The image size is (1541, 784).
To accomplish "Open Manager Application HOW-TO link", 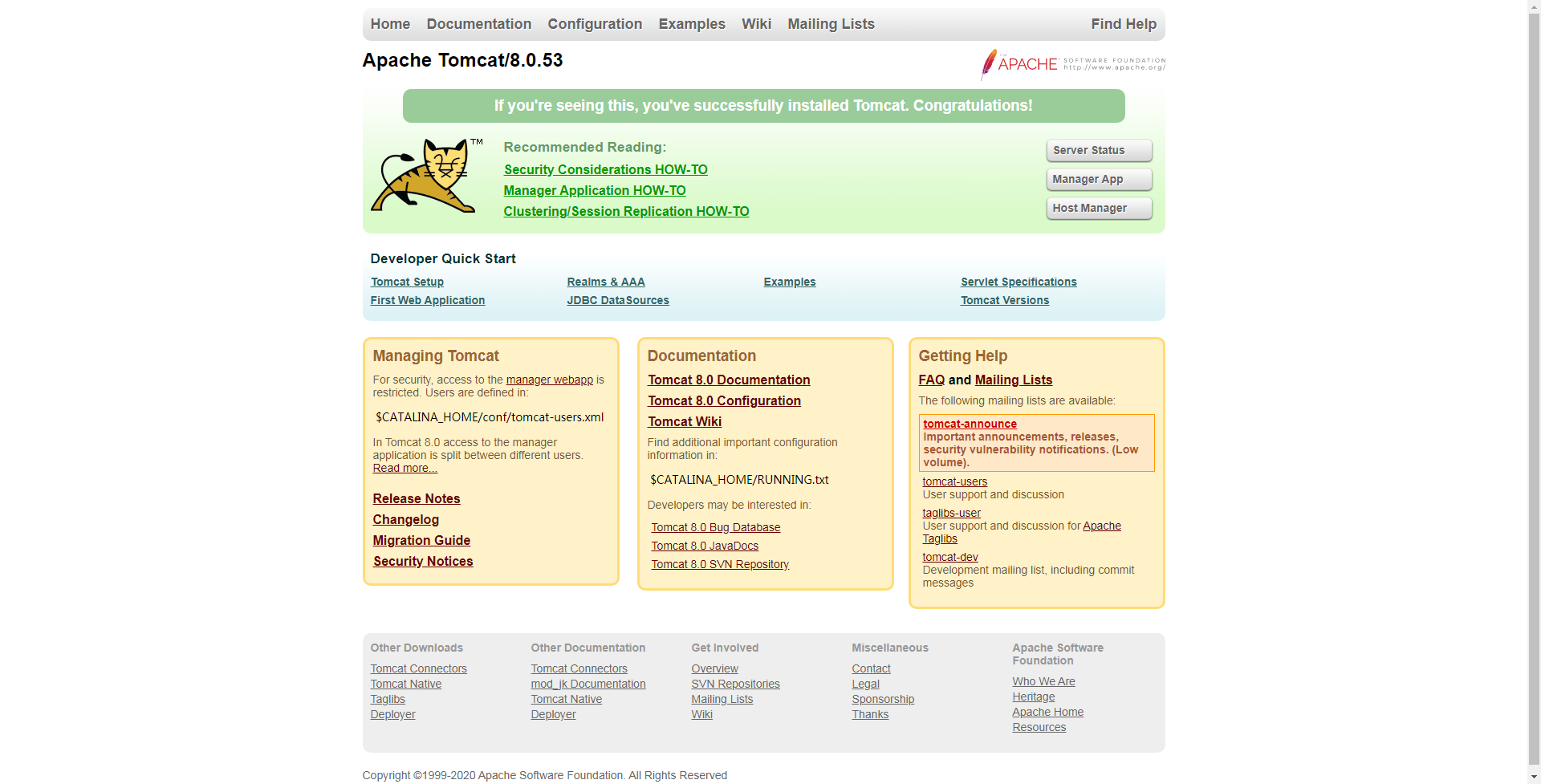I will click(x=595, y=190).
